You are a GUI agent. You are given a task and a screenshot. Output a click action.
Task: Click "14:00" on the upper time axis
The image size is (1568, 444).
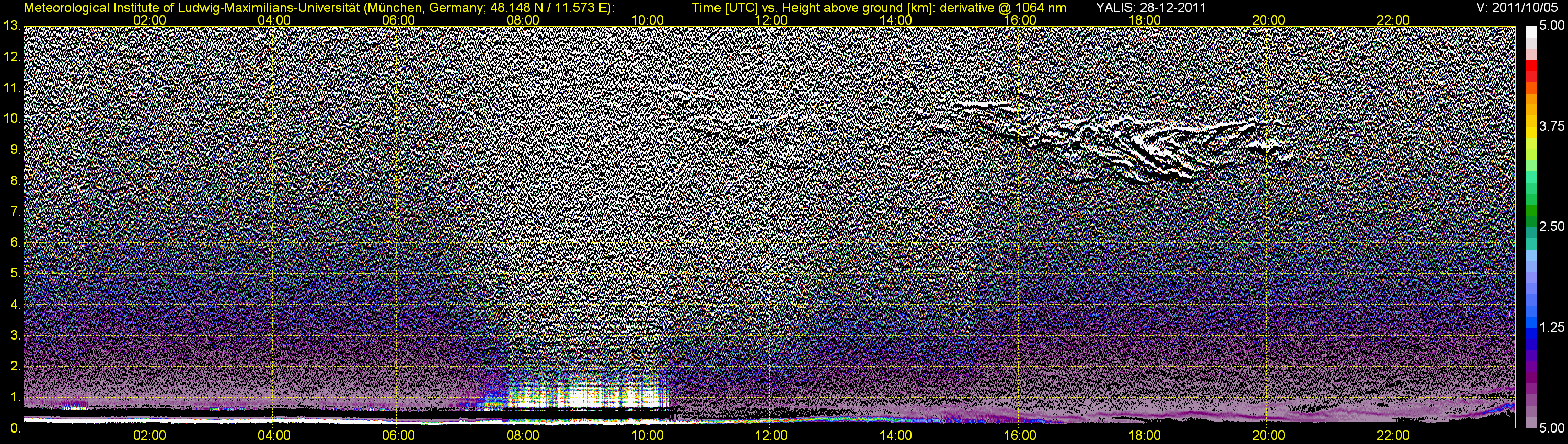click(x=896, y=20)
